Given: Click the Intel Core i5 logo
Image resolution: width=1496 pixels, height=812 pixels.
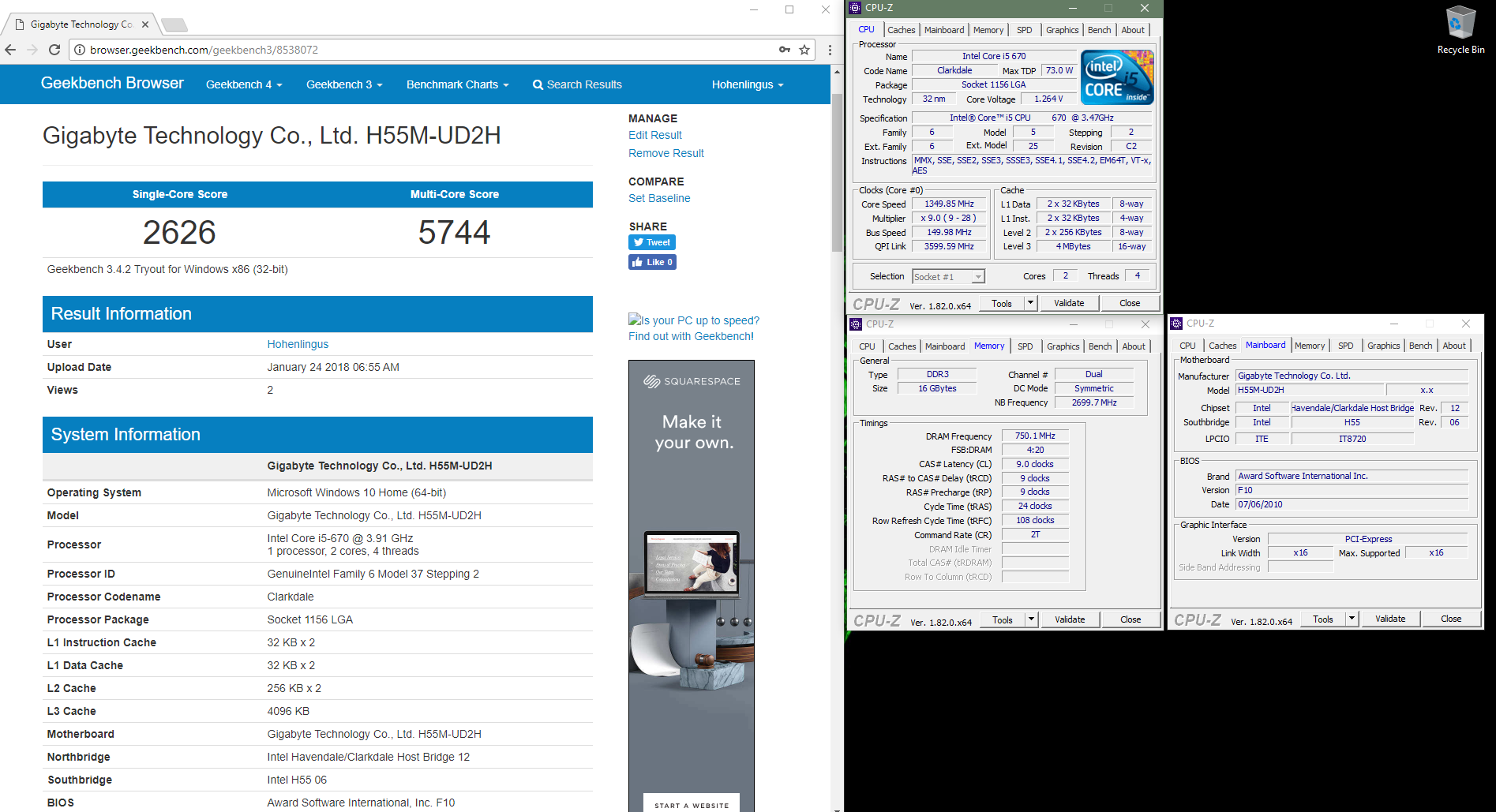Looking at the screenshot, I should click(x=1117, y=77).
